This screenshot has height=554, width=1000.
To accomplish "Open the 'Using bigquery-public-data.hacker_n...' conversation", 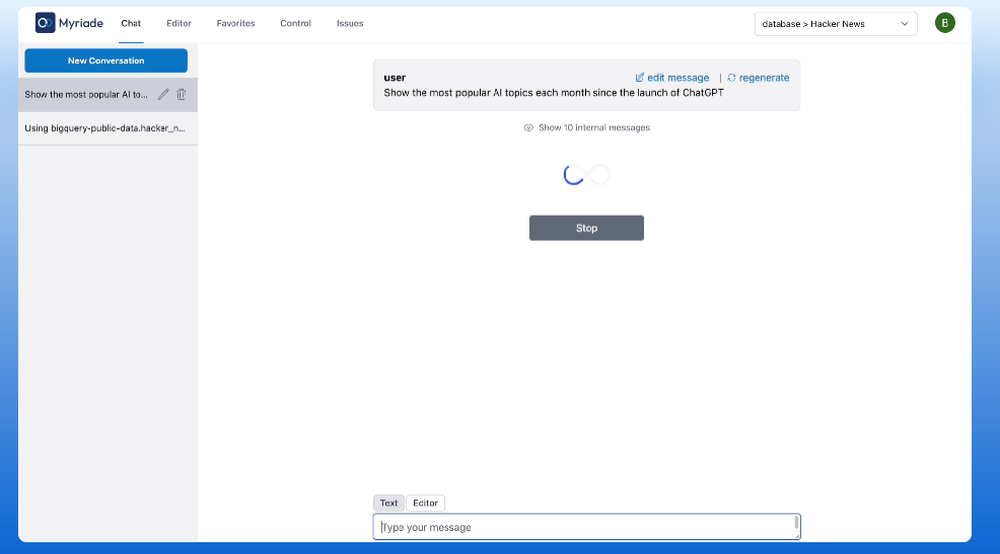I will click(108, 128).
